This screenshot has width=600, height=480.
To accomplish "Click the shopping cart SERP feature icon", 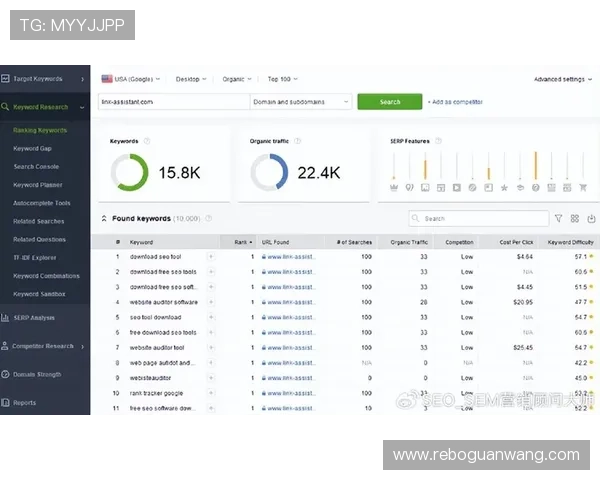I will [x=583, y=187].
